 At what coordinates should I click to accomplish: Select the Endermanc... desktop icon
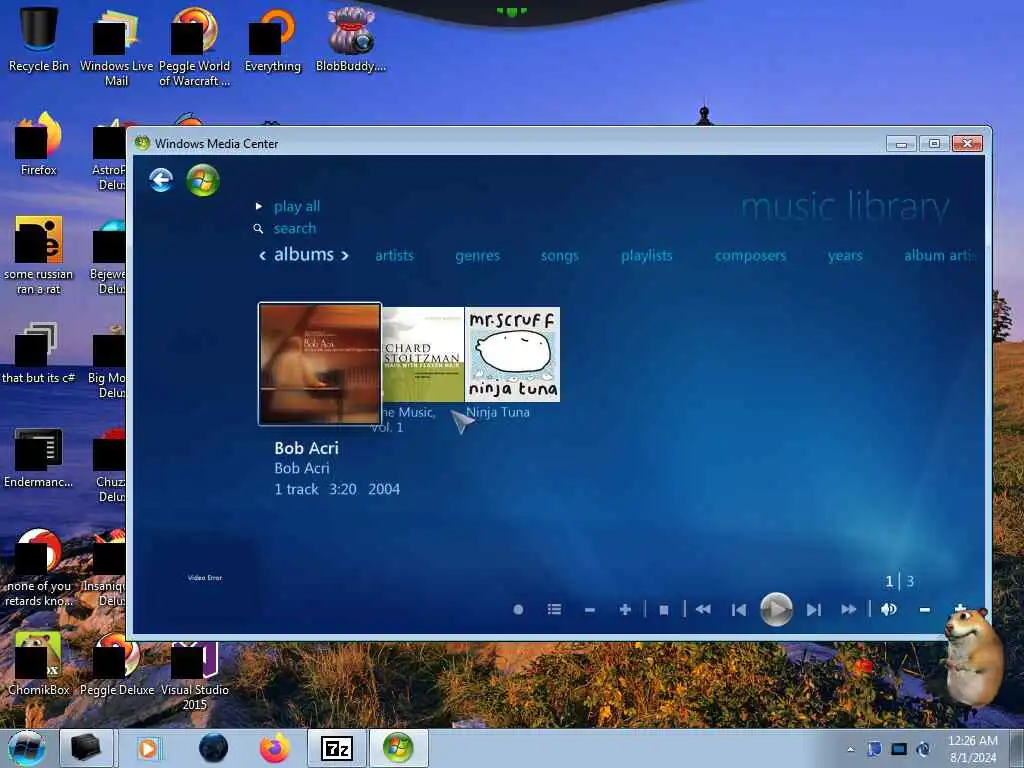[39, 457]
